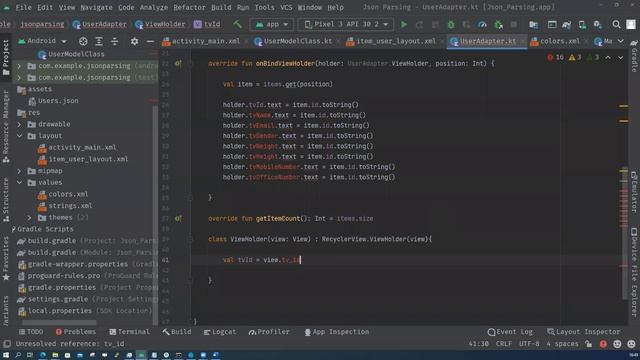640x360 pixels.
Task: Open project panel settings gear
Action: [x=134, y=41]
